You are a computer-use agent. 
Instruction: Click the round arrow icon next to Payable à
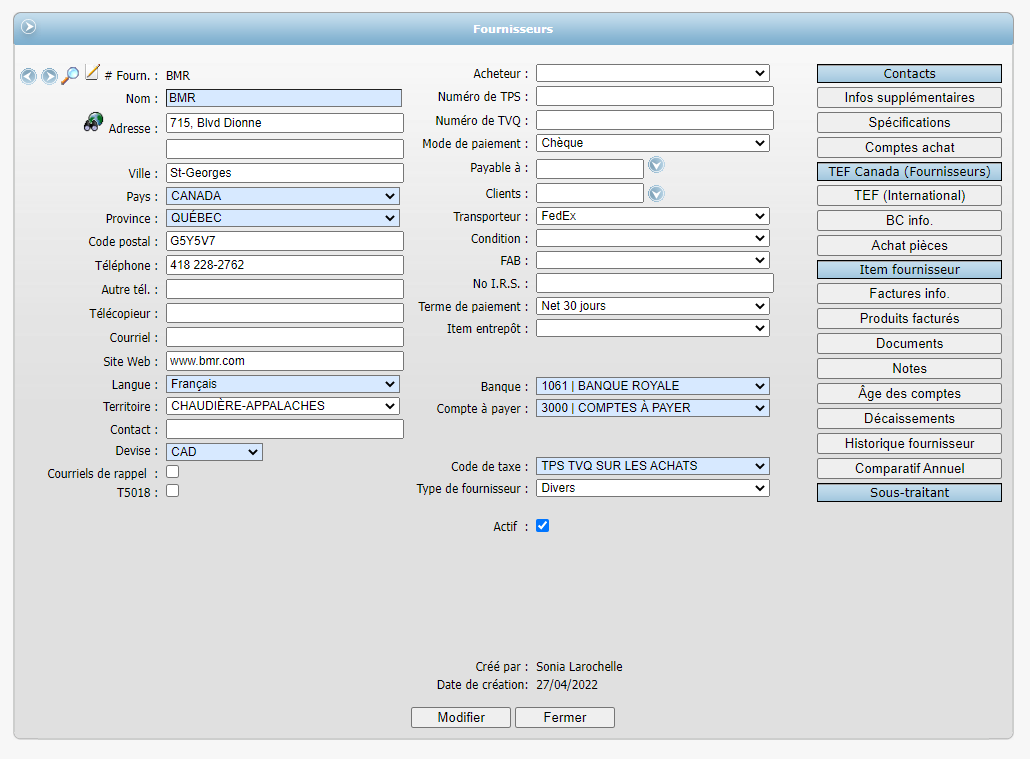(x=656, y=165)
